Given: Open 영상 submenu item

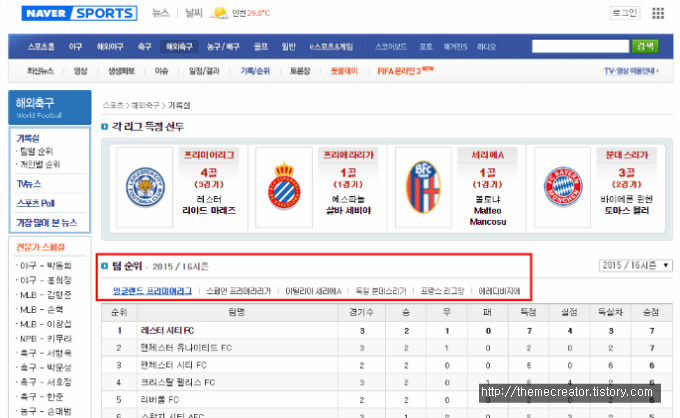Looking at the screenshot, I should 81,71.
